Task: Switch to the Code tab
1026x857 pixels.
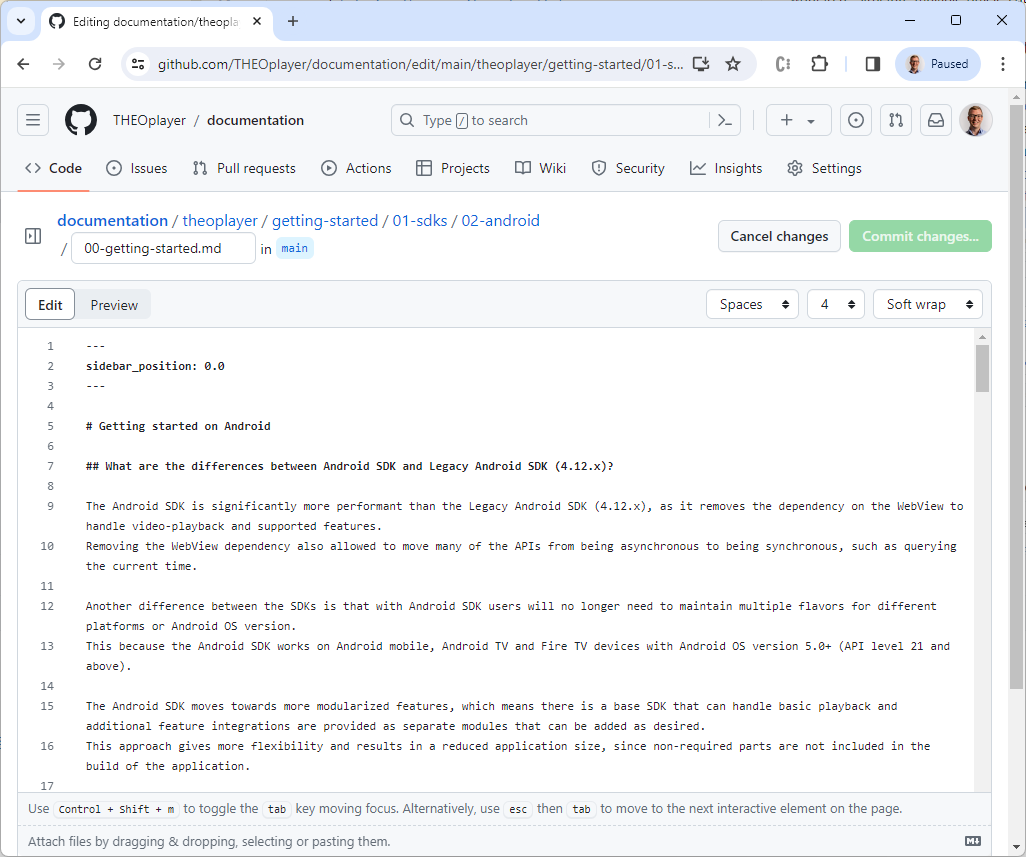Action: point(54,168)
